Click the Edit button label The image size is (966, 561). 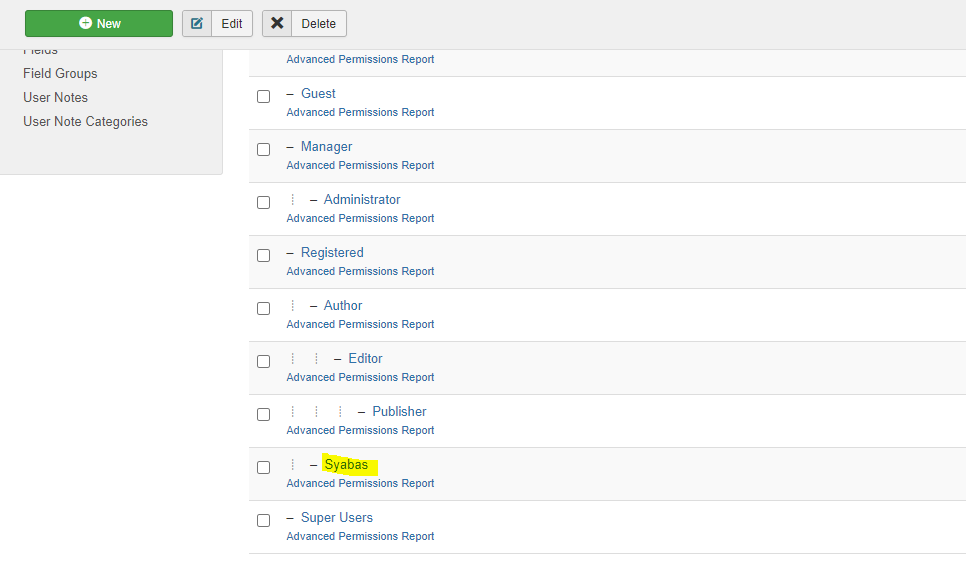coord(232,23)
